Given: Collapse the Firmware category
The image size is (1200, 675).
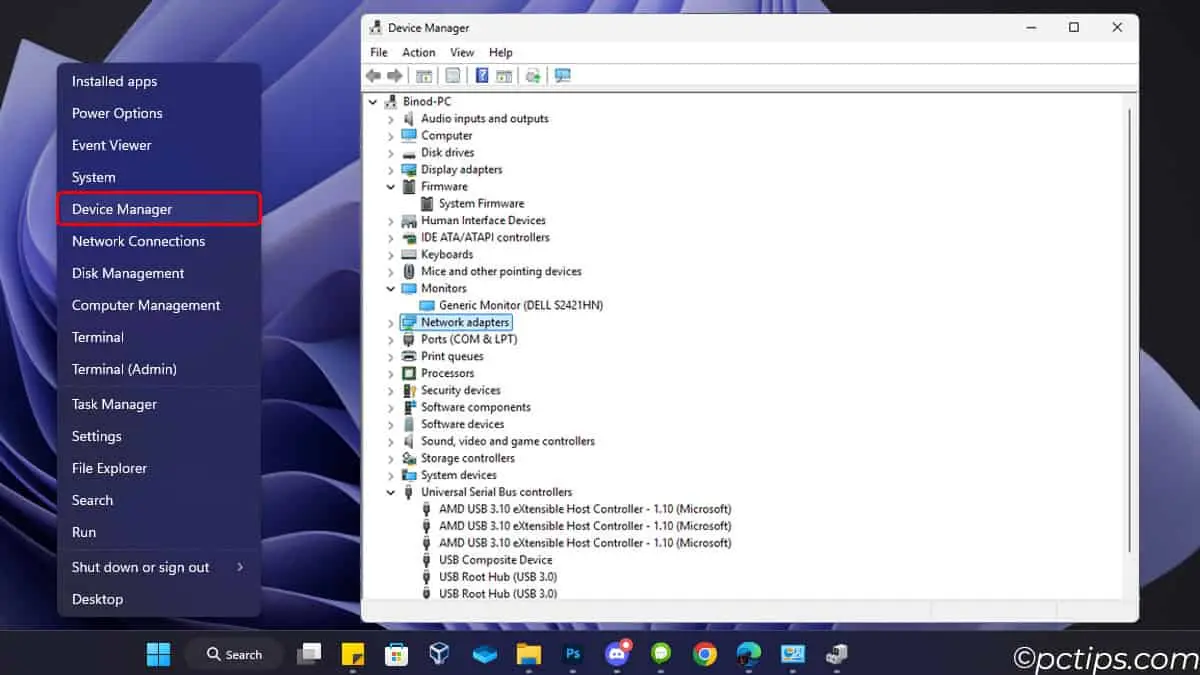Looking at the screenshot, I should (x=391, y=187).
